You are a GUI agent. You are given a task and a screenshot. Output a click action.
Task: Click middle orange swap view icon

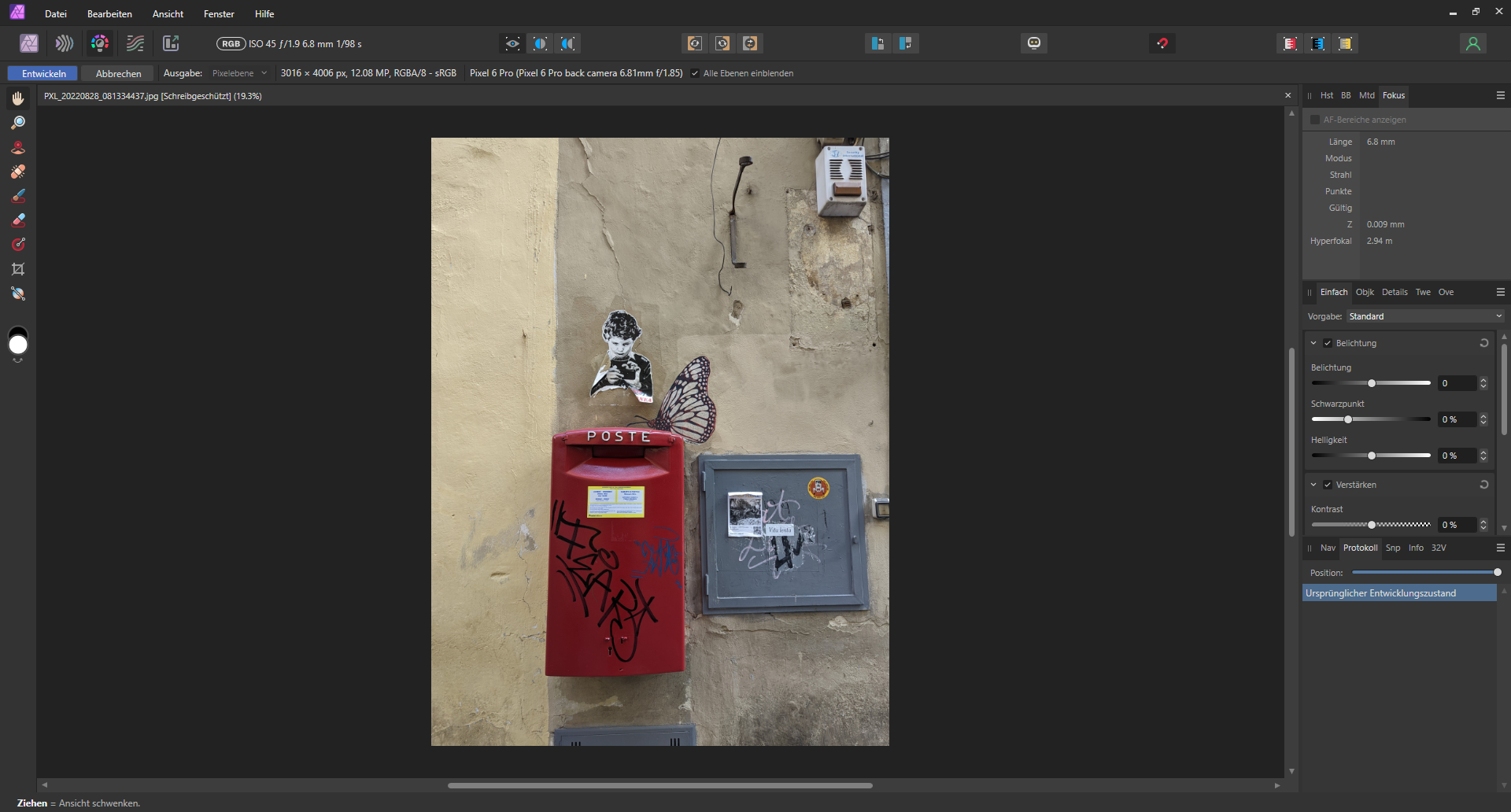pos(722,43)
